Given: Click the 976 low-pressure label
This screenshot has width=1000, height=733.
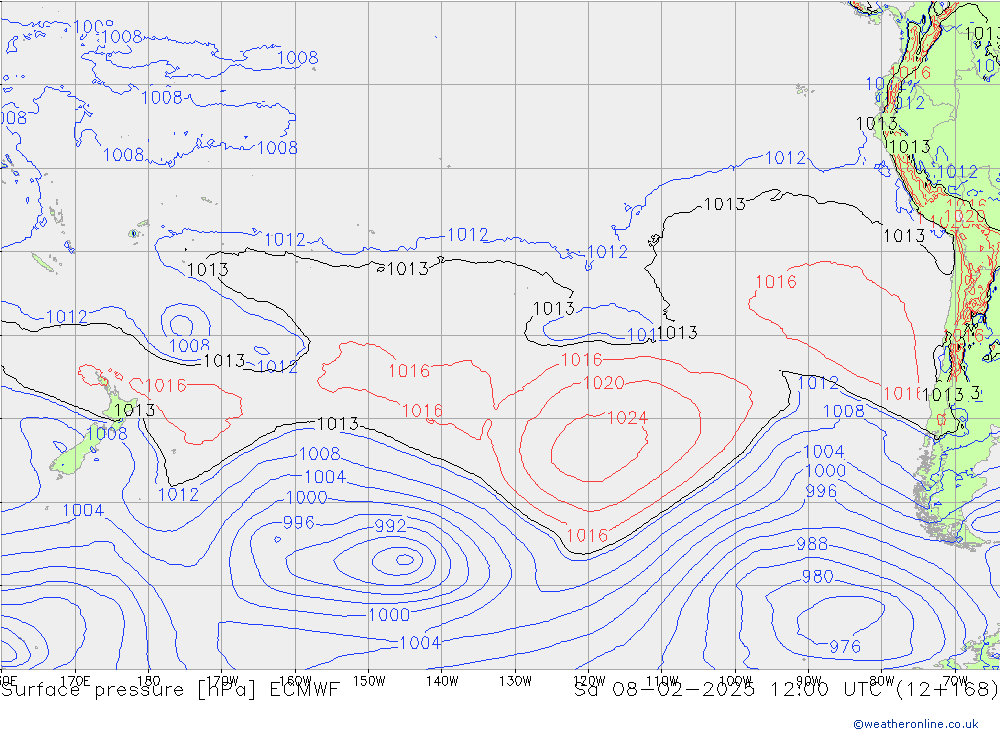Looking at the screenshot, I should tap(844, 647).
